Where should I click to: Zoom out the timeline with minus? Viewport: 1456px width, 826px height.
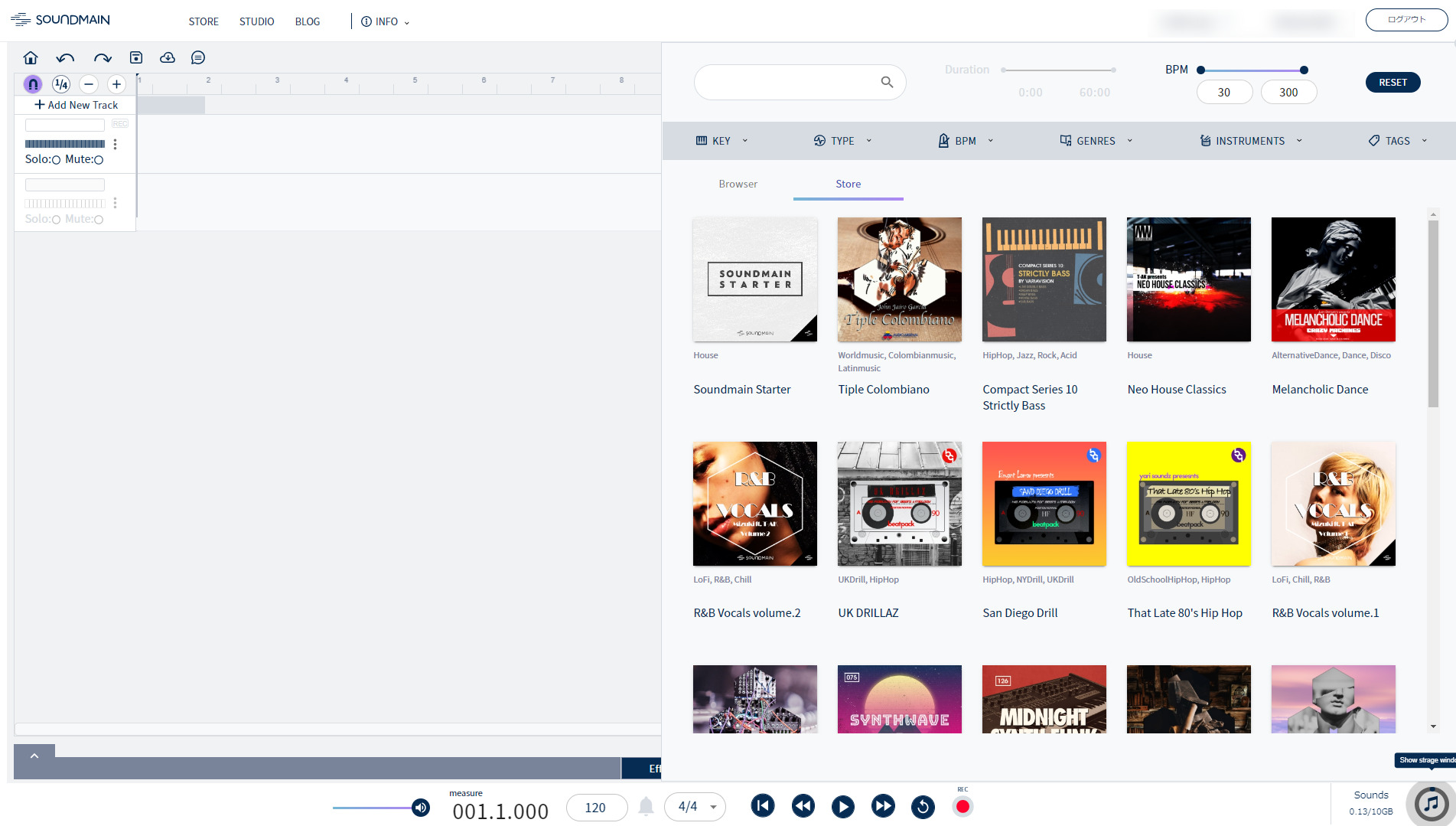point(89,84)
